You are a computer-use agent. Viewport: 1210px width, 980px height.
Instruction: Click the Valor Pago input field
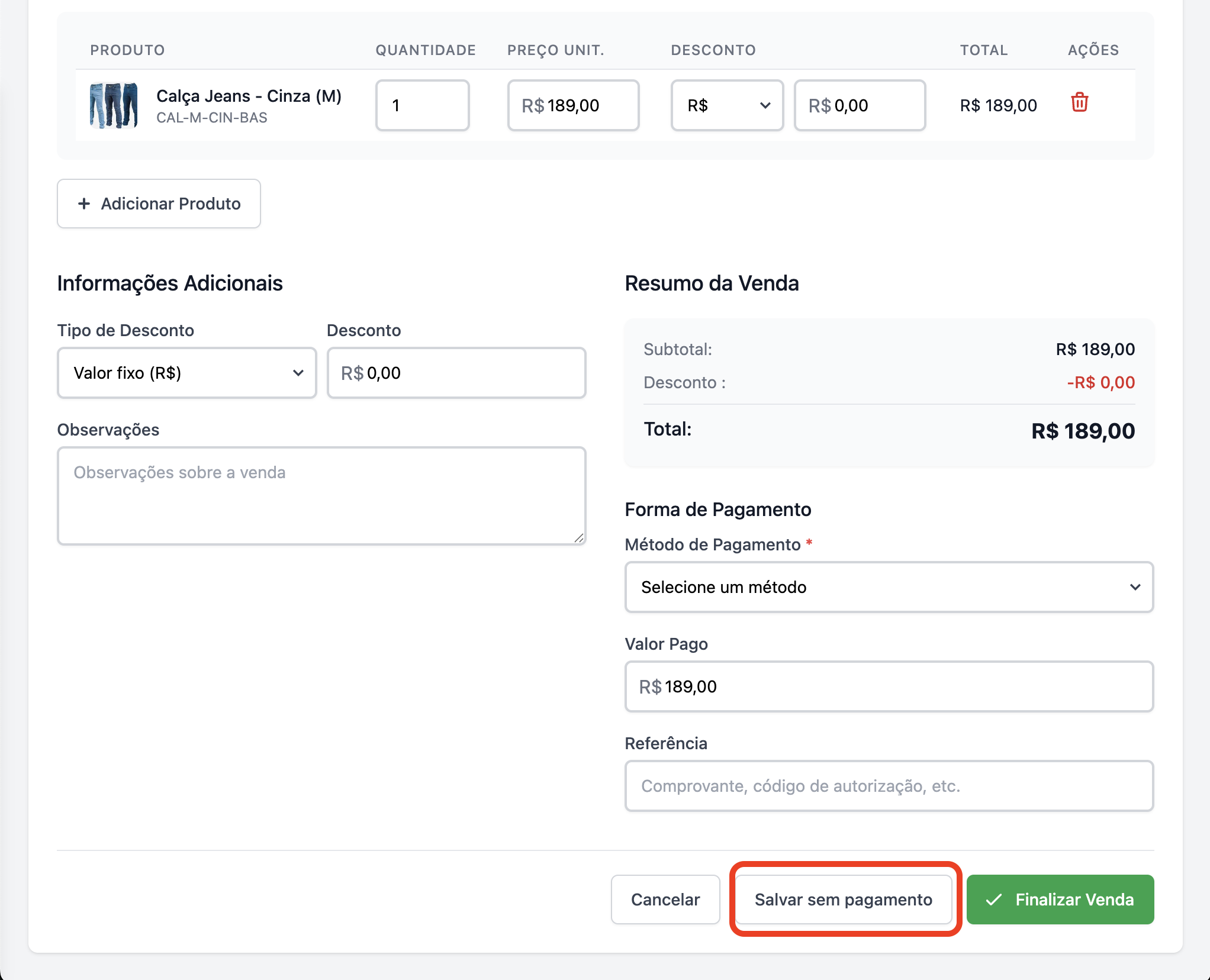tap(889, 686)
